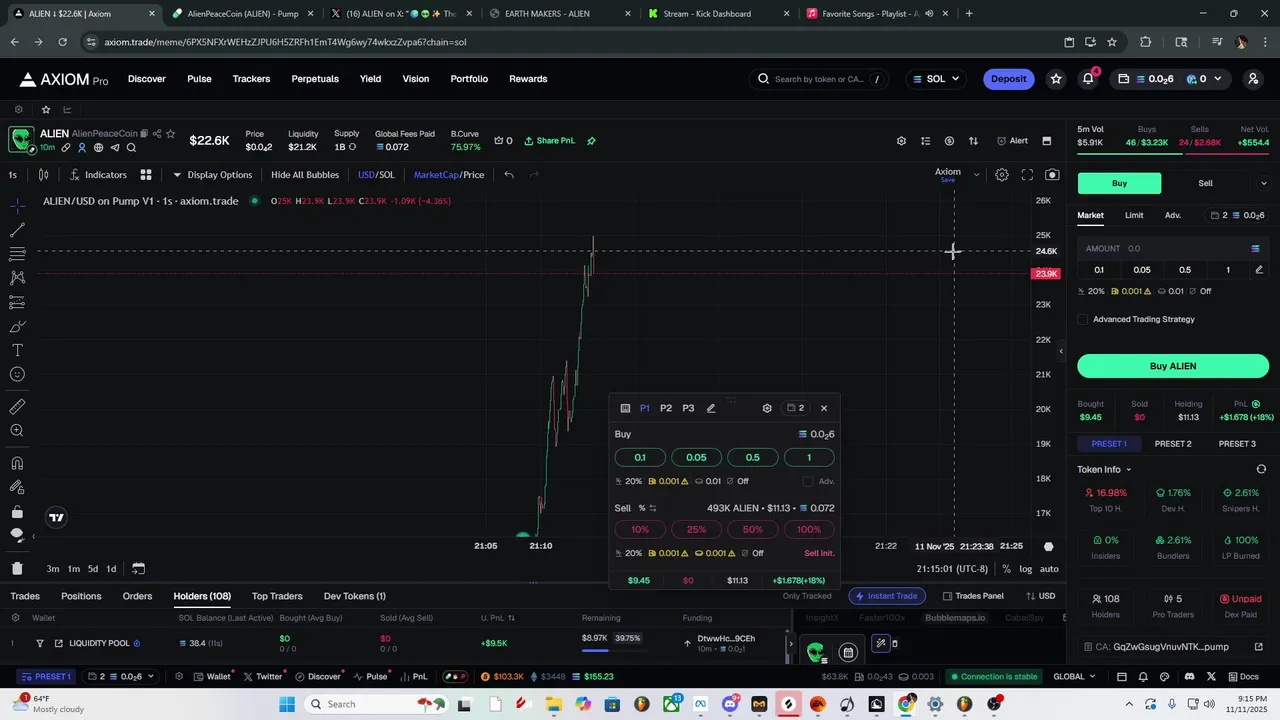Take chart snapshot with camera icon
Screen dimensions: 1280x720
[1052, 175]
